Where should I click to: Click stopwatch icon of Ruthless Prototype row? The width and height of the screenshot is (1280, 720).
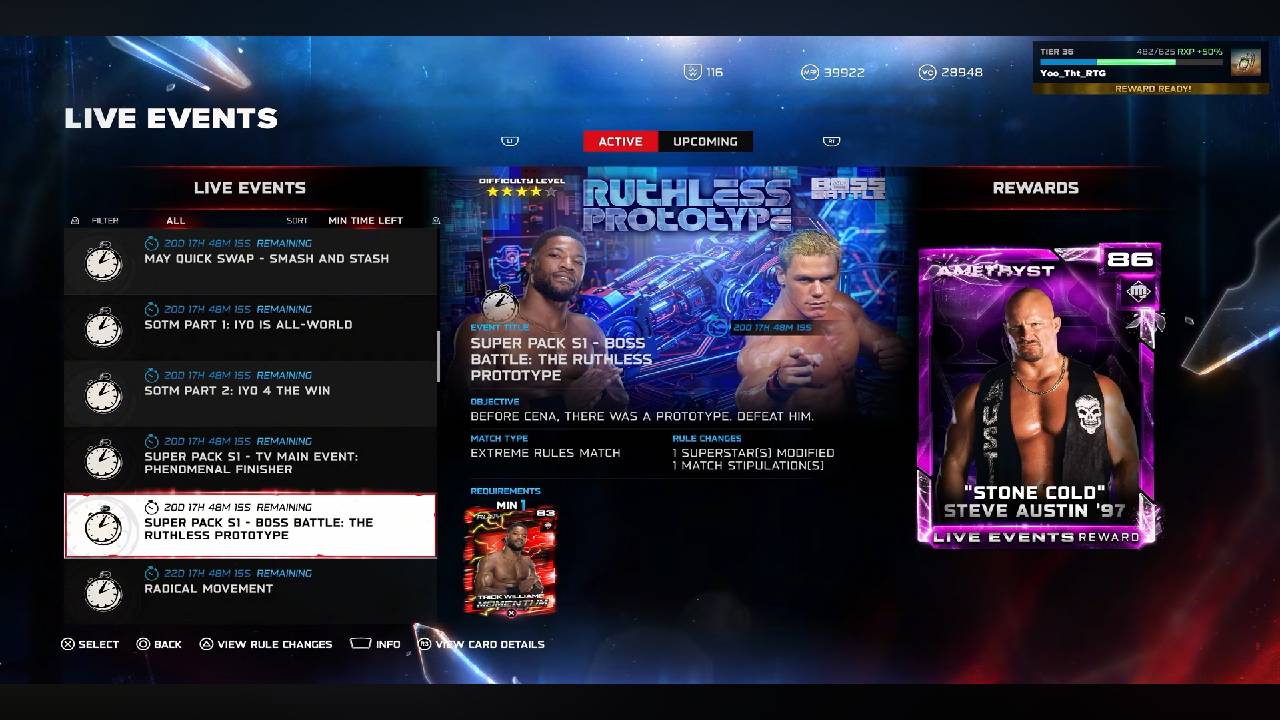103,525
